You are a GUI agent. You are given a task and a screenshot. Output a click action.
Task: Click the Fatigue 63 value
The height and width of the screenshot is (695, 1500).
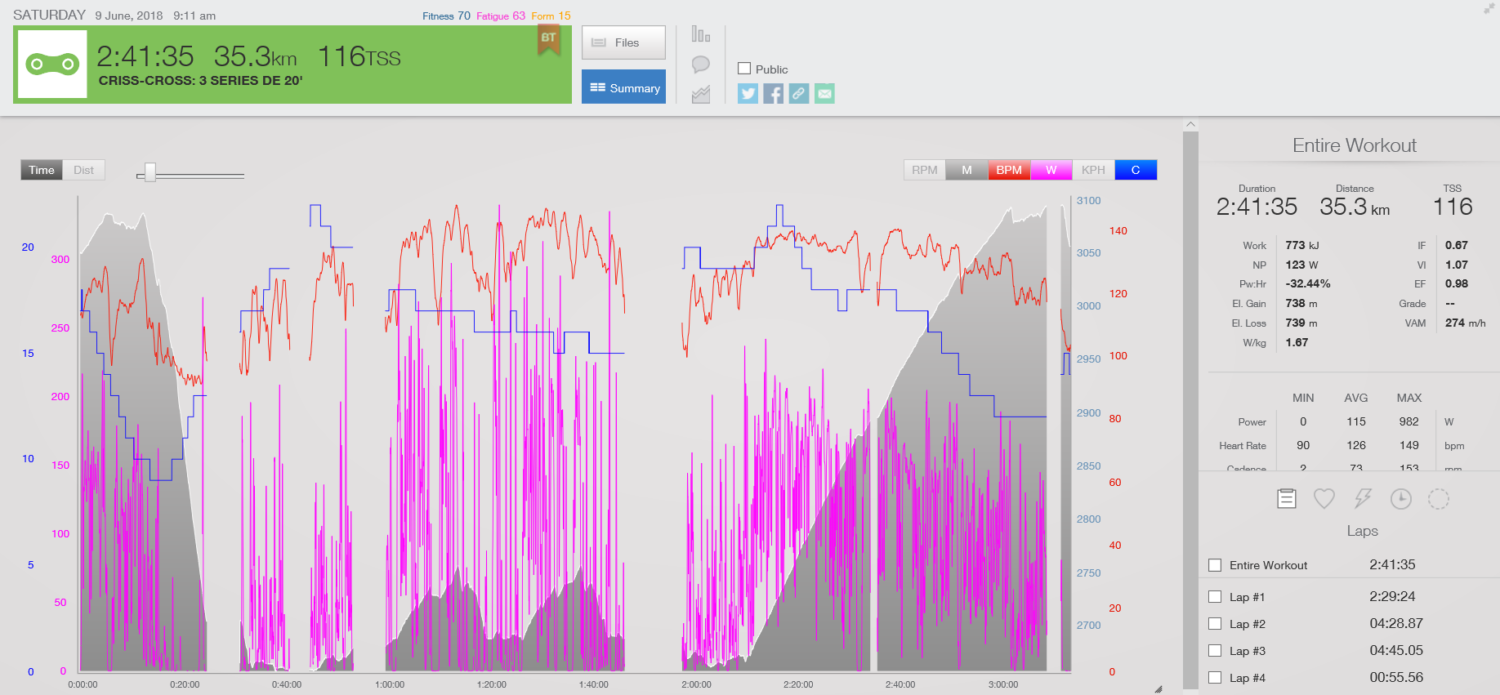(x=501, y=16)
